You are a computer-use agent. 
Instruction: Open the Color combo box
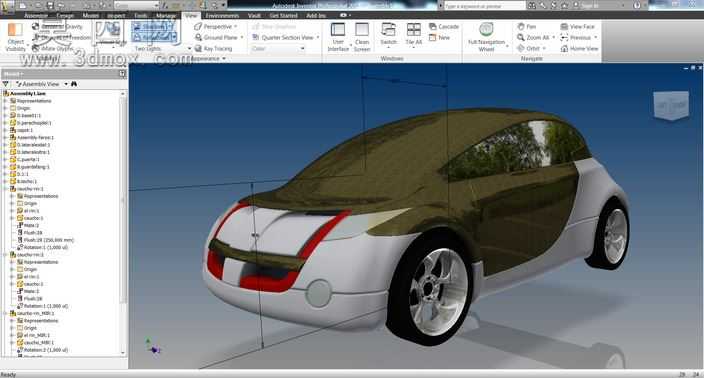pos(278,48)
